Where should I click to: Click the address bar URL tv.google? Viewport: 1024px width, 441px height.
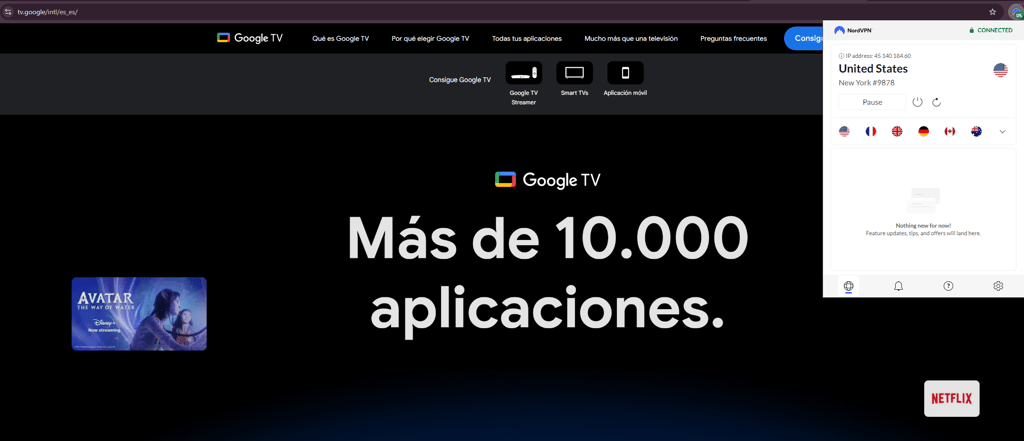point(48,12)
